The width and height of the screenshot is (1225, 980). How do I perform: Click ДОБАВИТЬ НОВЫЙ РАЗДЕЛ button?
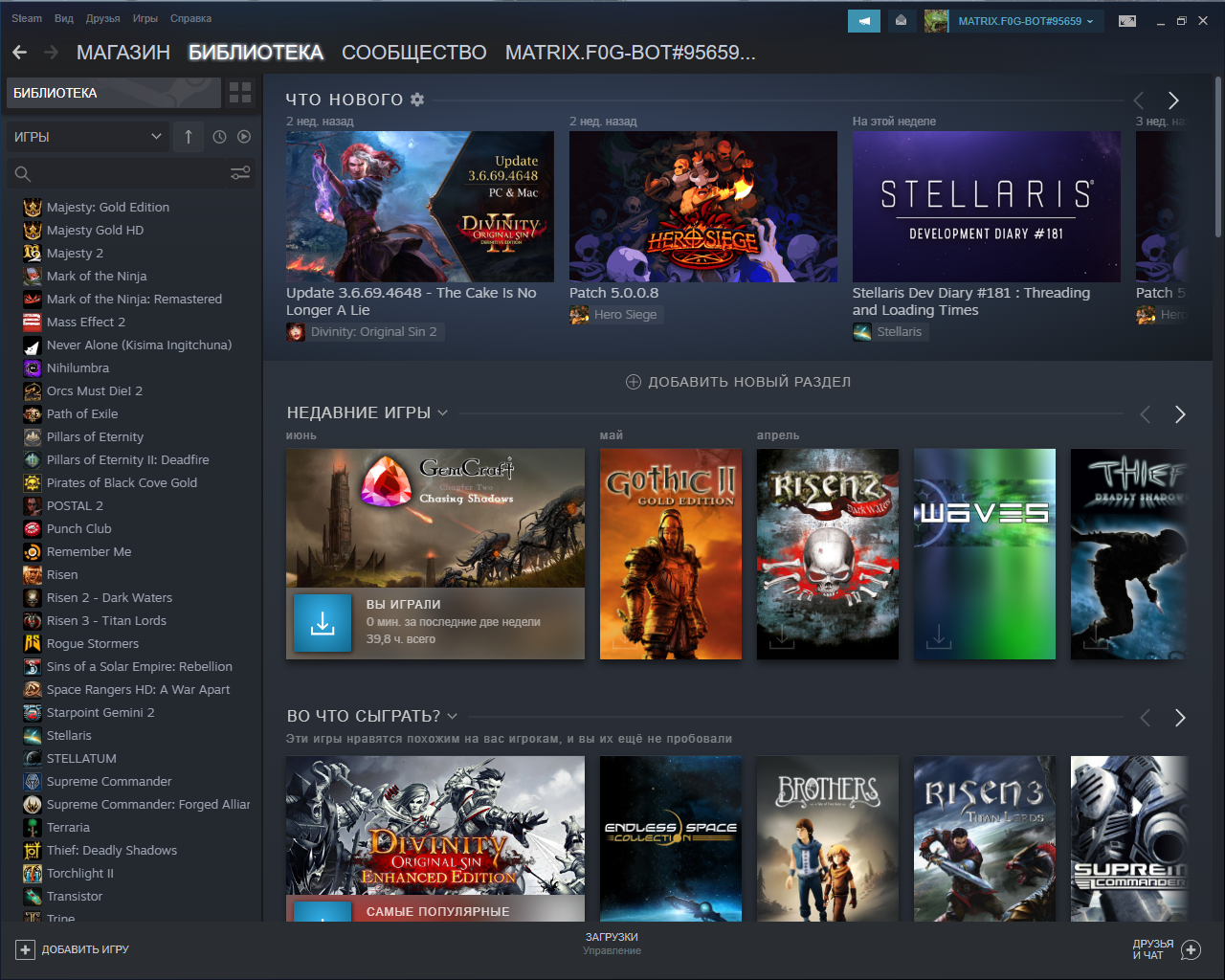point(738,382)
